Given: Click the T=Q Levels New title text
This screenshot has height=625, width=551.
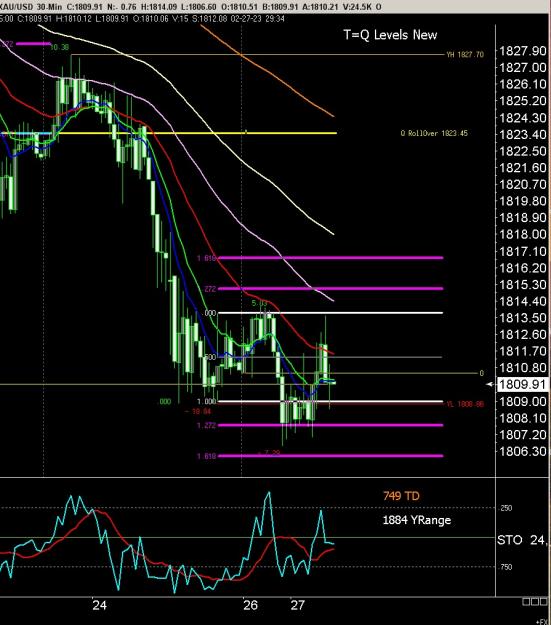Looking at the screenshot, I should (x=390, y=35).
